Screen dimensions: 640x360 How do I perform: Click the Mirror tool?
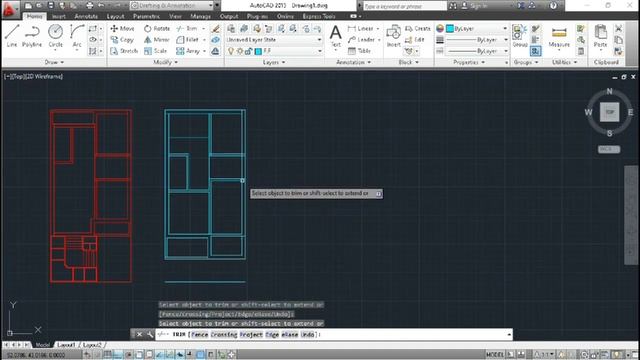point(157,40)
